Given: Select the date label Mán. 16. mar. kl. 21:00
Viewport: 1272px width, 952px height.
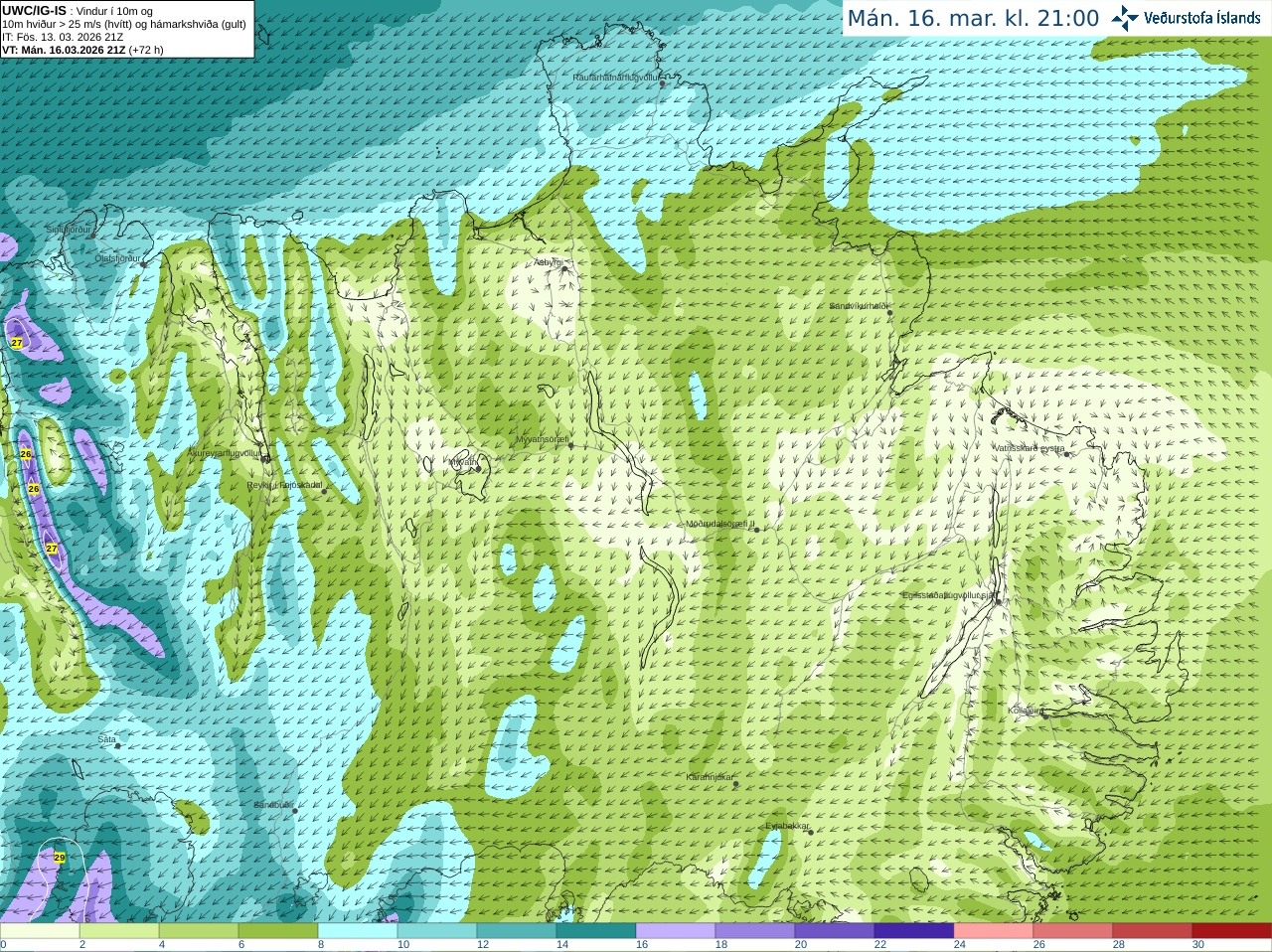Looking at the screenshot, I should point(973,19).
